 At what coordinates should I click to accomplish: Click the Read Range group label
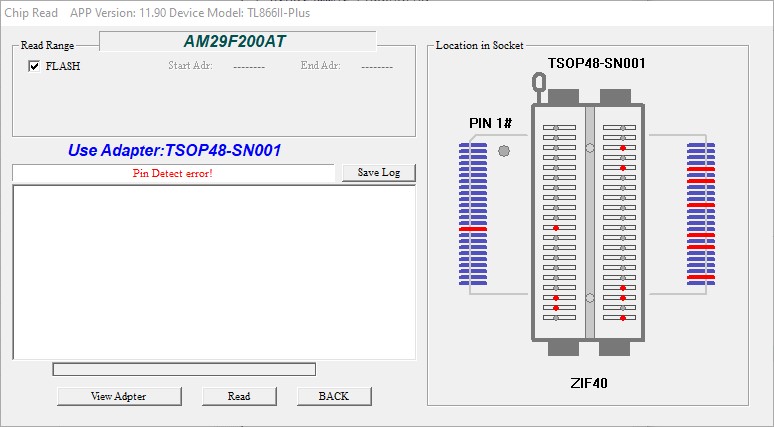point(47,45)
